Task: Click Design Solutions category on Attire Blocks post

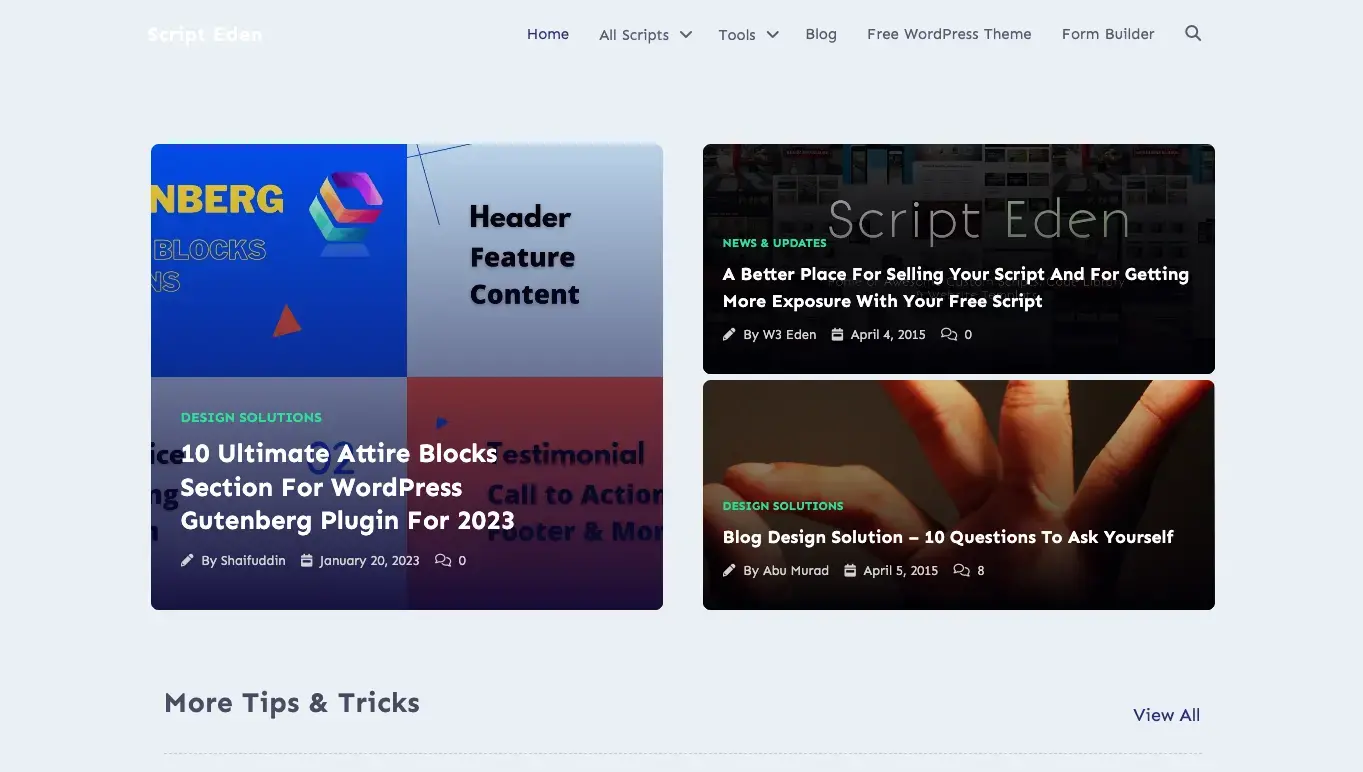Action: (x=251, y=417)
